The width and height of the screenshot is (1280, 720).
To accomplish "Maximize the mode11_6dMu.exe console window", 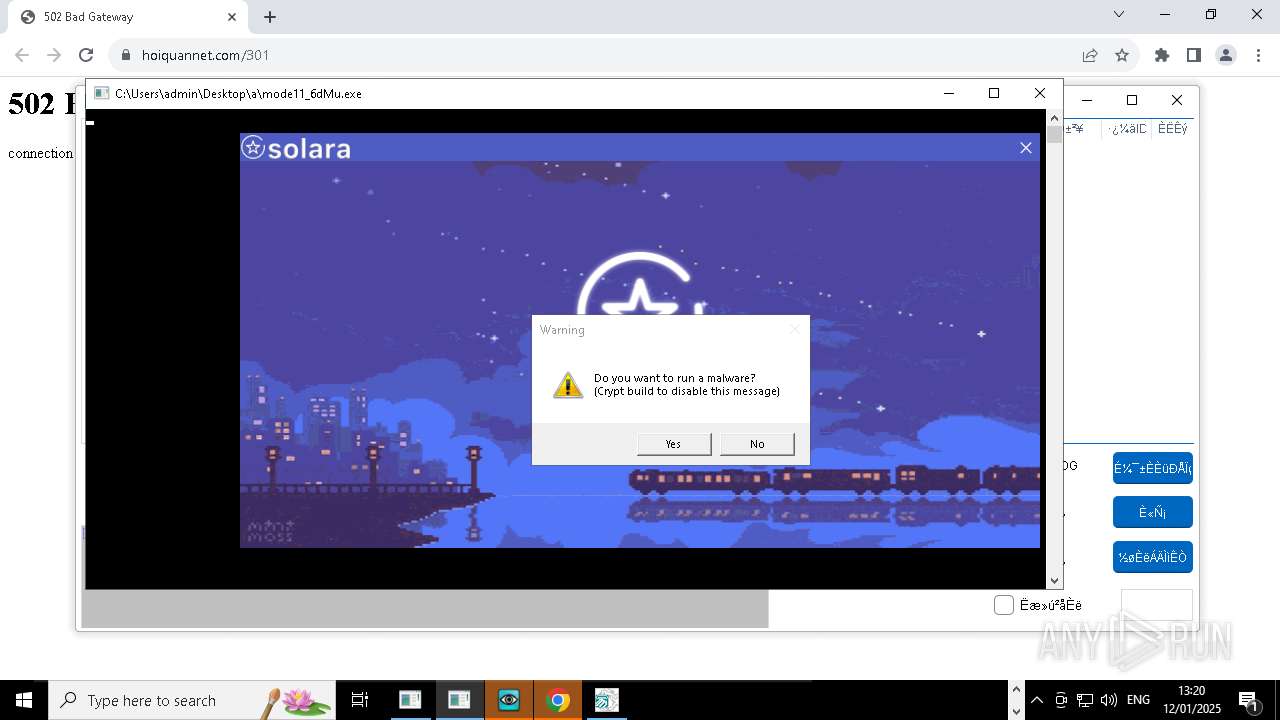I will pyautogui.click(x=994, y=93).
